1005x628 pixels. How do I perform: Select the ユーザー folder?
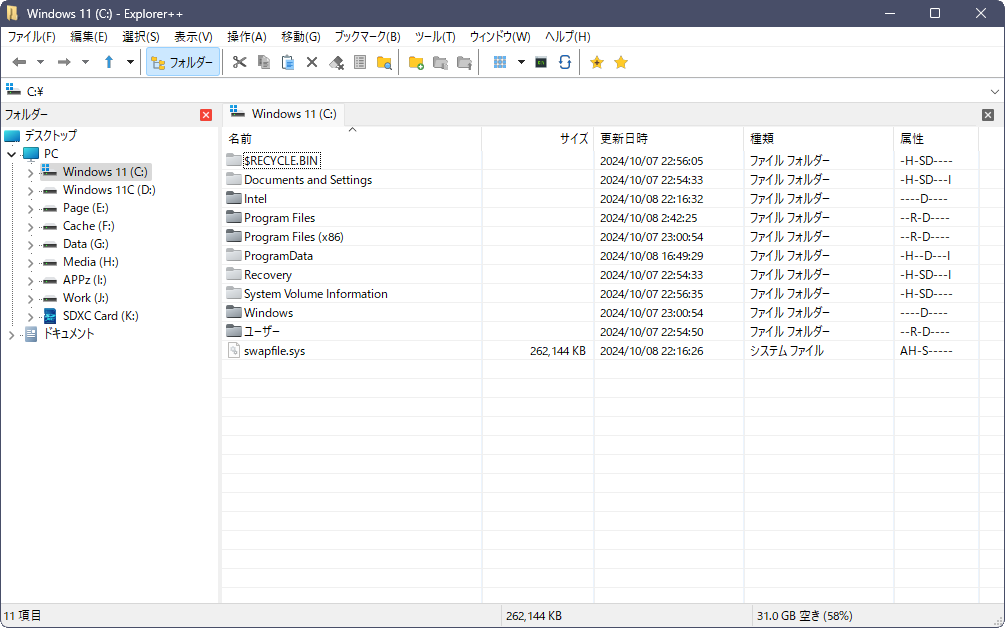click(262, 332)
